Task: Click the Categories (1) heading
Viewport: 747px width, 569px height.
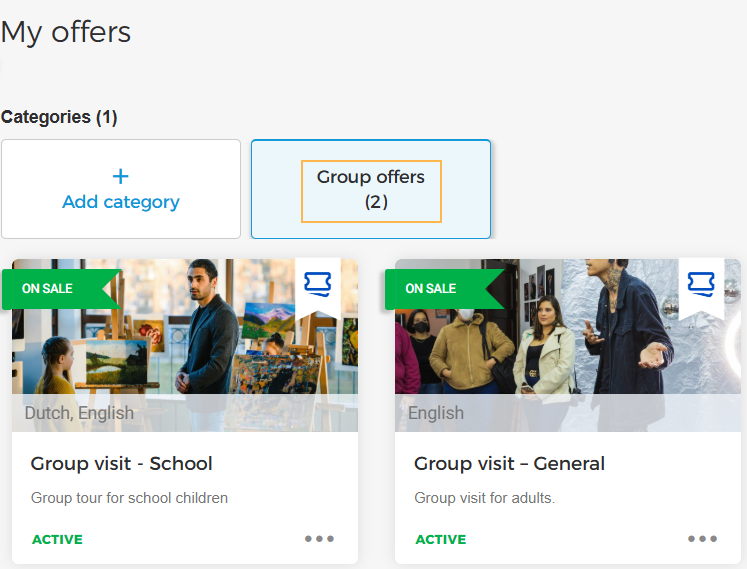Action: click(x=59, y=117)
